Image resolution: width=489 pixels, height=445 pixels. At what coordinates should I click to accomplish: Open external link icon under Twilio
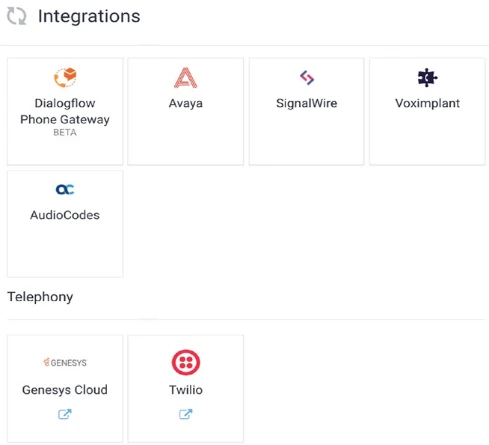[x=186, y=414]
